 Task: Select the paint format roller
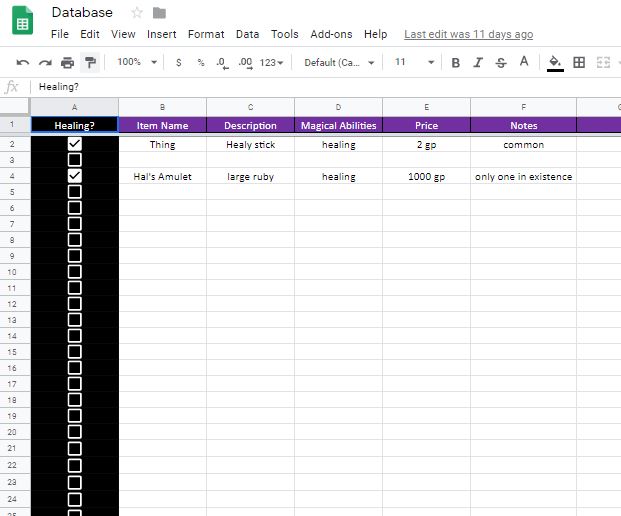(x=90, y=62)
